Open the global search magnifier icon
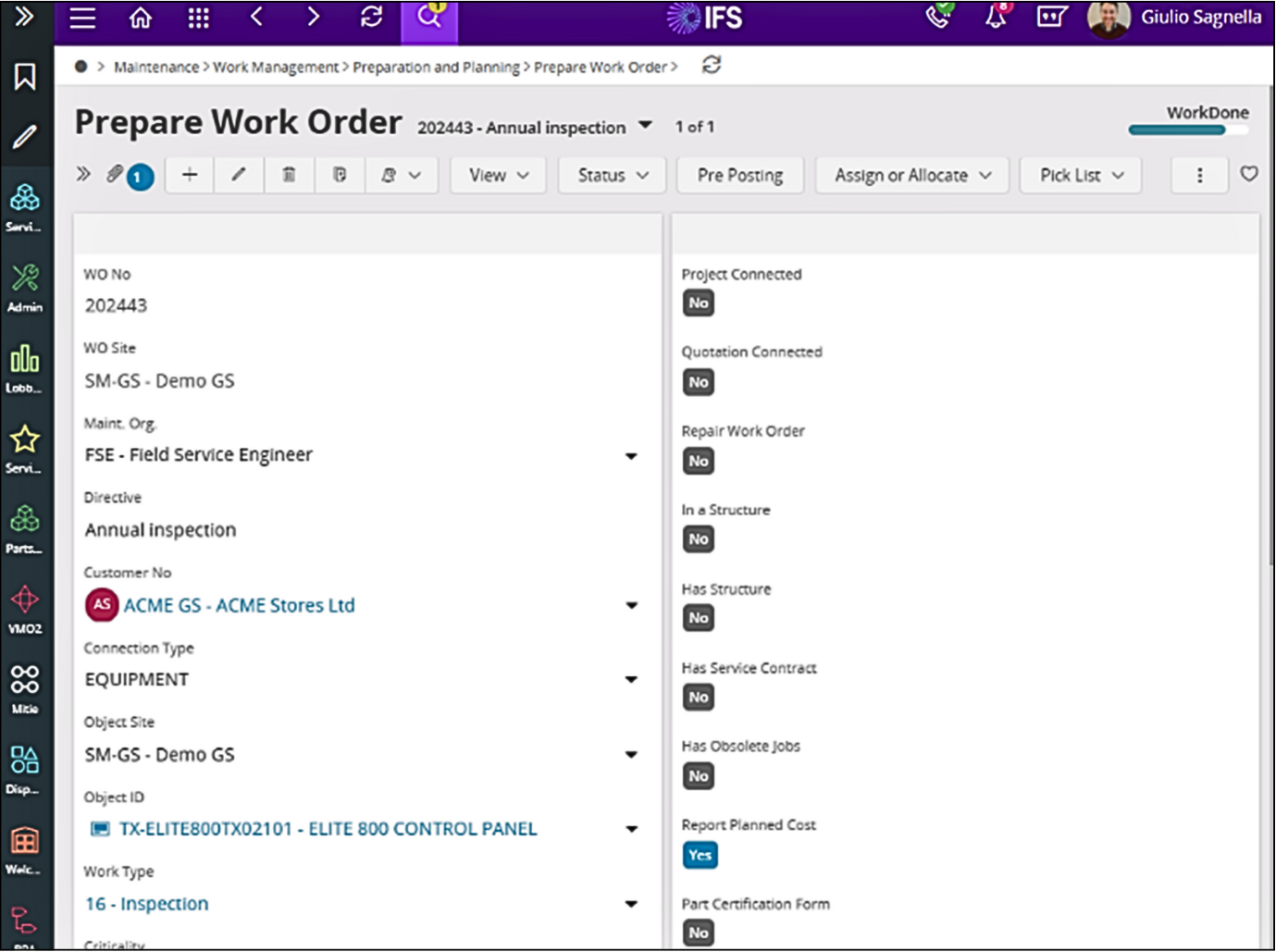Screen dimensions: 1276x952 [427, 19]
